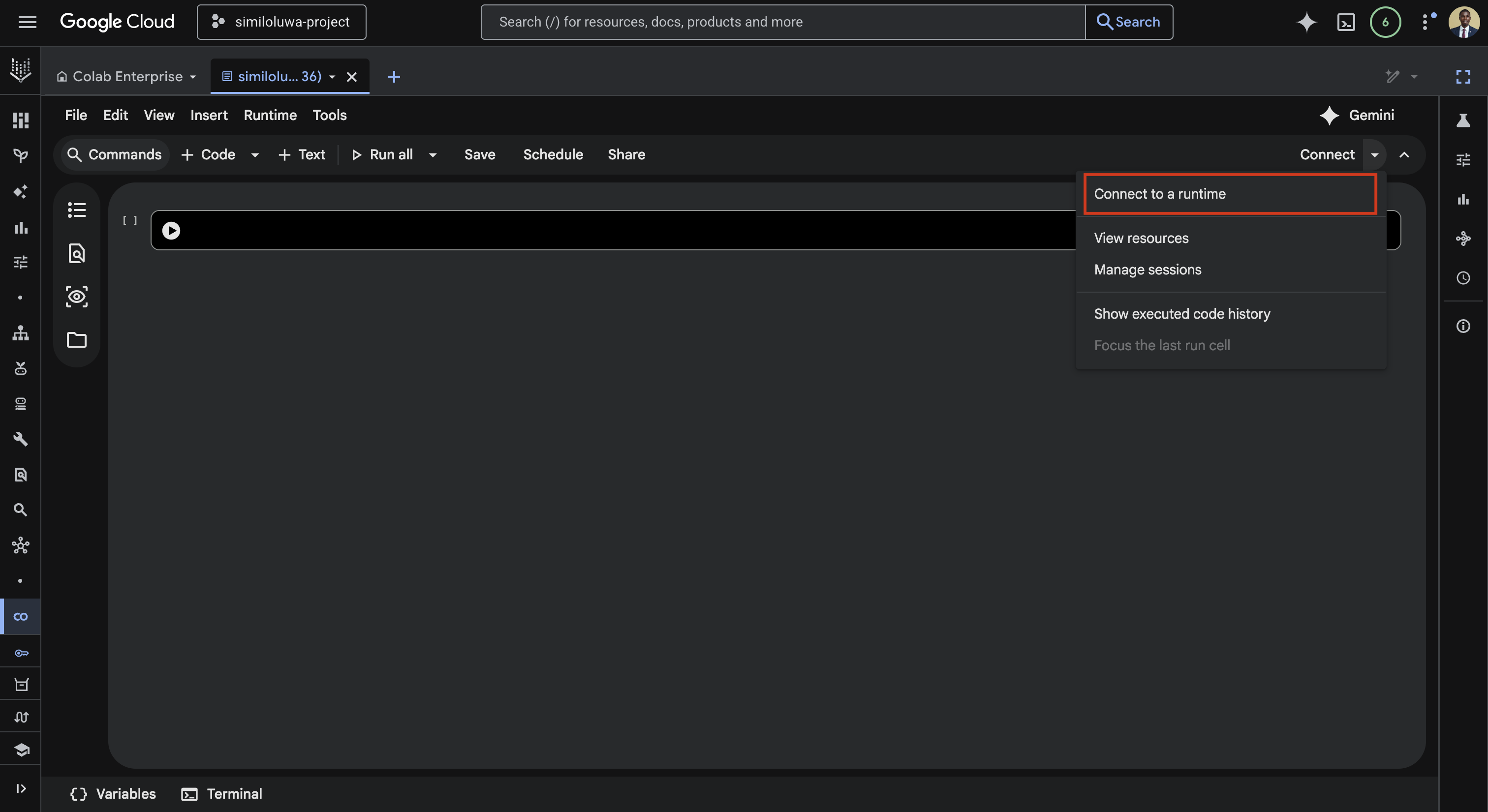The height and width of the screenshot is (812, 1488).
Task: Click the Share button
Action: click(x=626, y=154)
